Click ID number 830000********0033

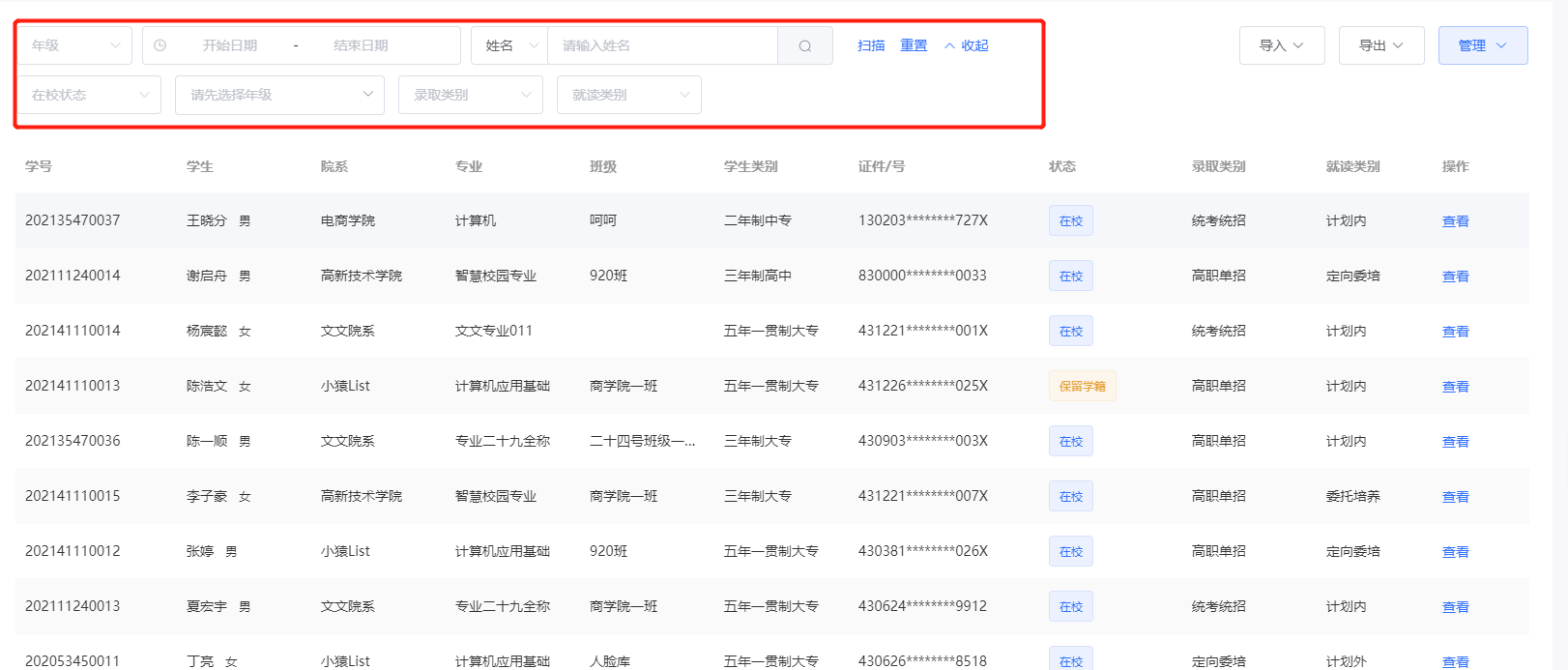922,276
